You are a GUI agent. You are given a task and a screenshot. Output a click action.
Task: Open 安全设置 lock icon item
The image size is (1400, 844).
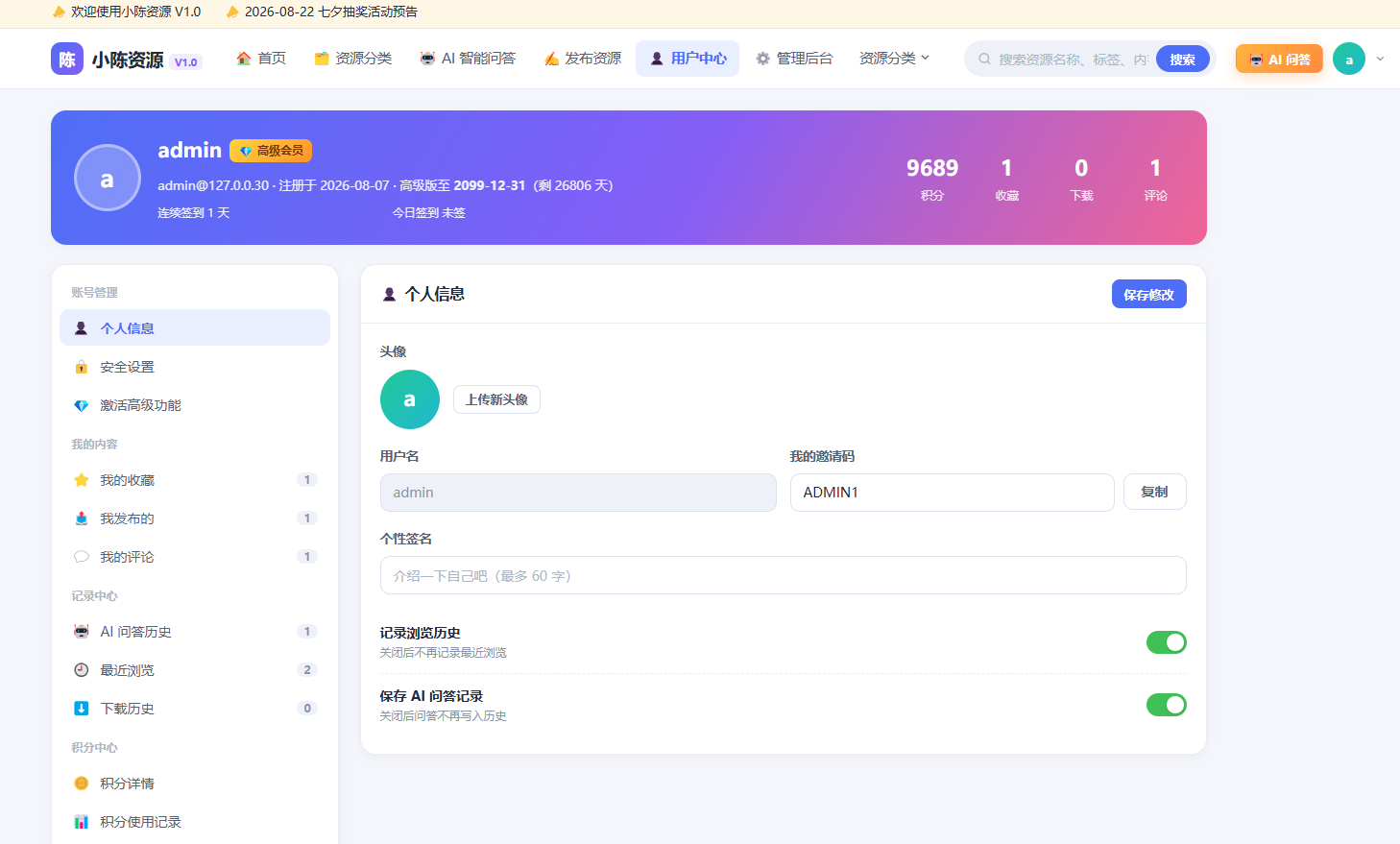click(x=195, y=367)
